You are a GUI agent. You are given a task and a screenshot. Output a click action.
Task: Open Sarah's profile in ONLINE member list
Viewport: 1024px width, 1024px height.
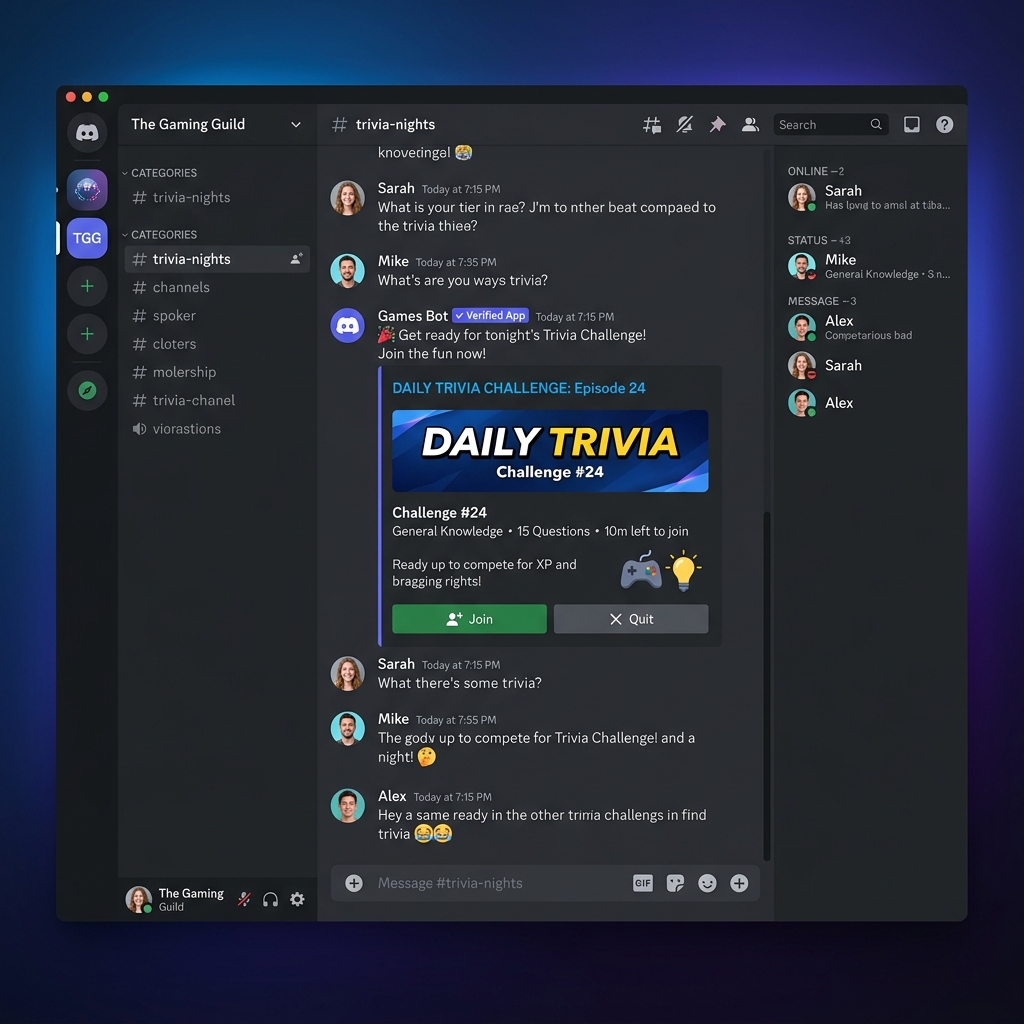pos(871,197)
